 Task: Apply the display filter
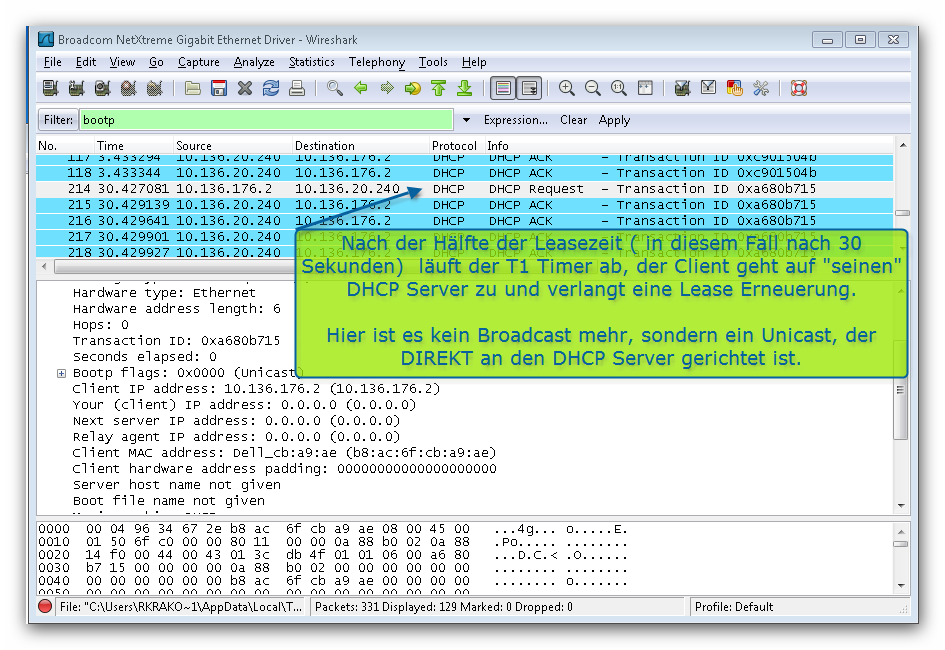(x=614, y=120)
